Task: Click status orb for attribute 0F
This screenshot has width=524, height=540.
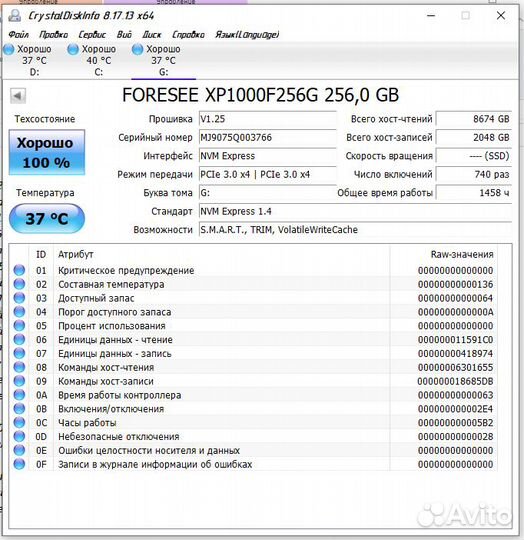Action: click(x=19, y=464)
